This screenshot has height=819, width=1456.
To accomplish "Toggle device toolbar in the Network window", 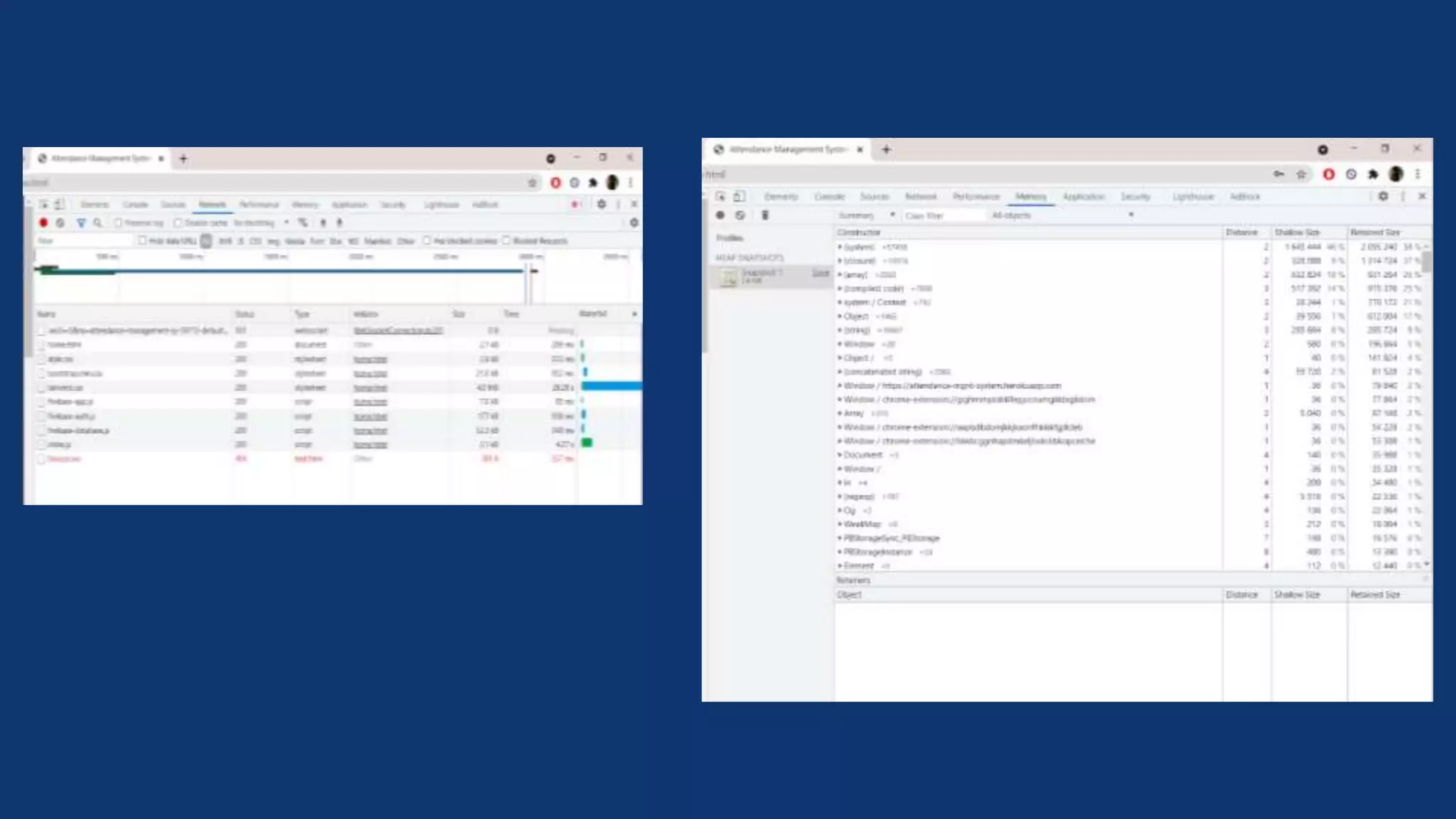I will click(60, 204).
